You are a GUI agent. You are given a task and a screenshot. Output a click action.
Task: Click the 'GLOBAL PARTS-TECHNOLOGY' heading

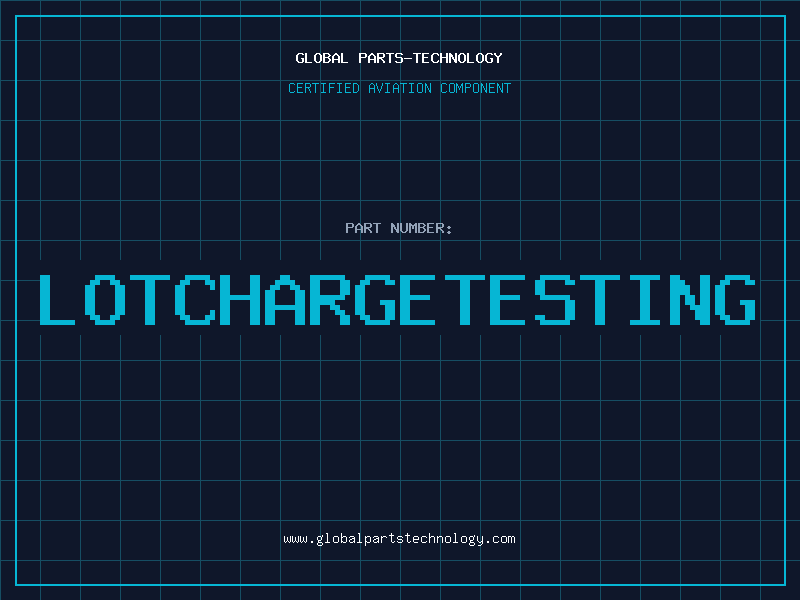pos(399,58)
